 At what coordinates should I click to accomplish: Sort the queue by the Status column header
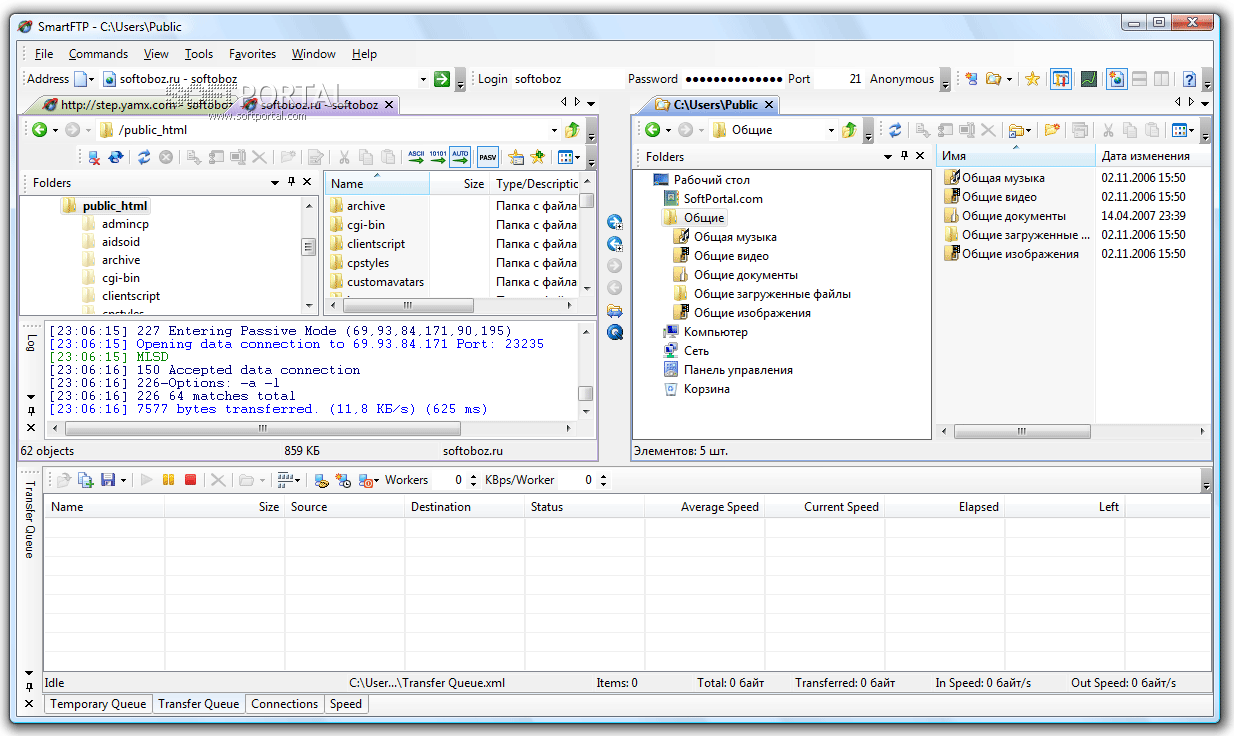tap(585, 507)
